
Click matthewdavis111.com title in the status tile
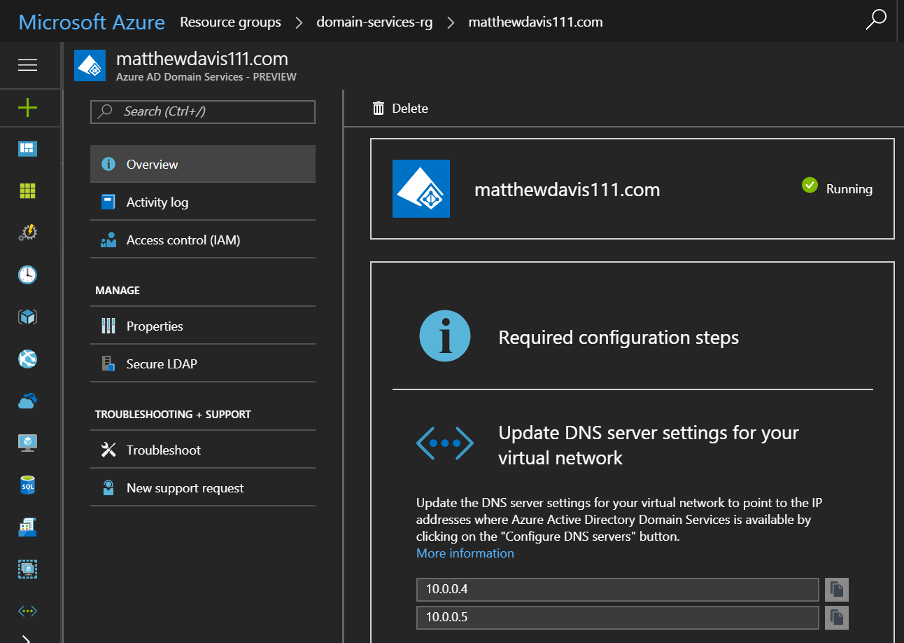click(x=567, y=190)
